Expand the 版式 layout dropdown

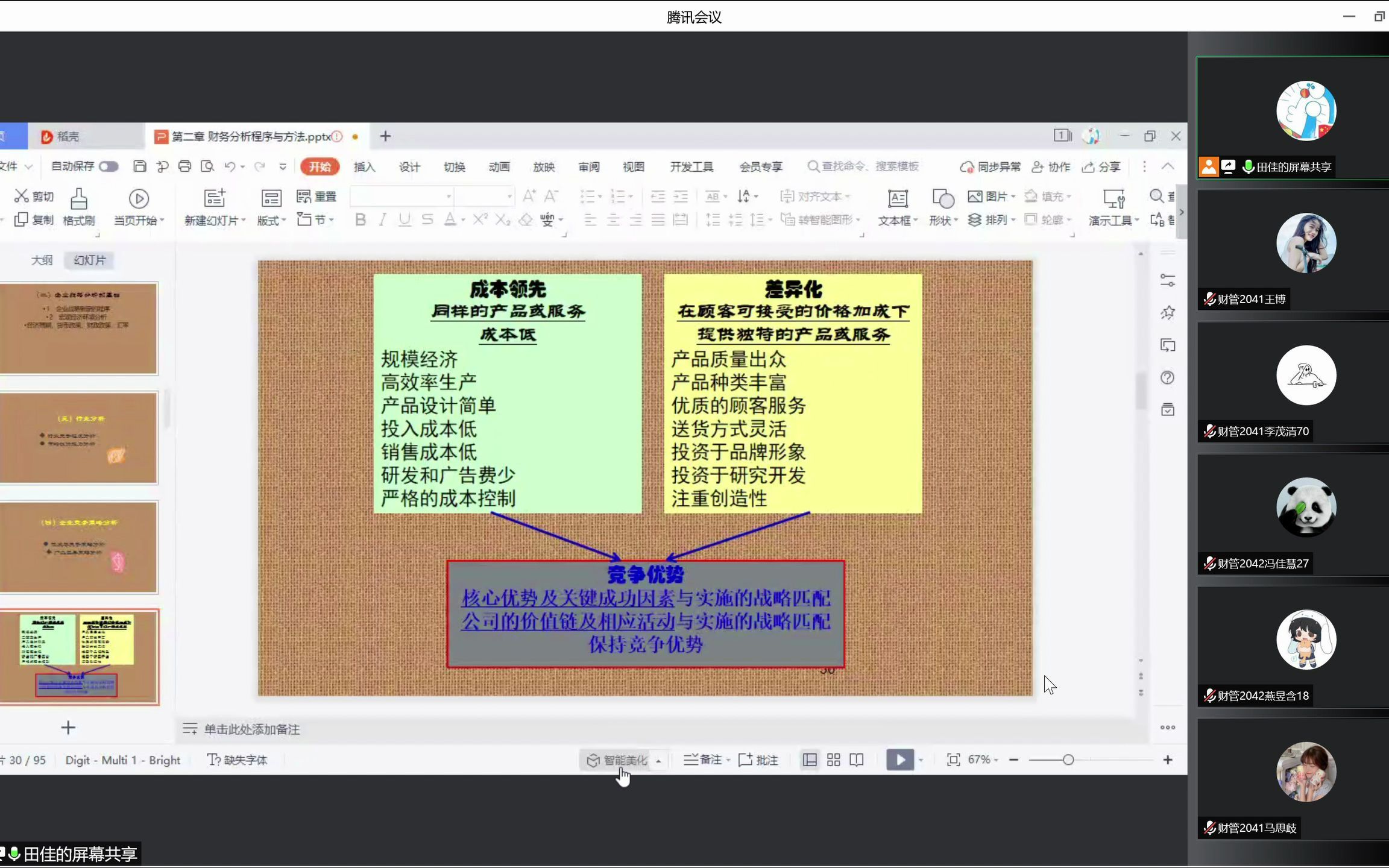(269, 219)
